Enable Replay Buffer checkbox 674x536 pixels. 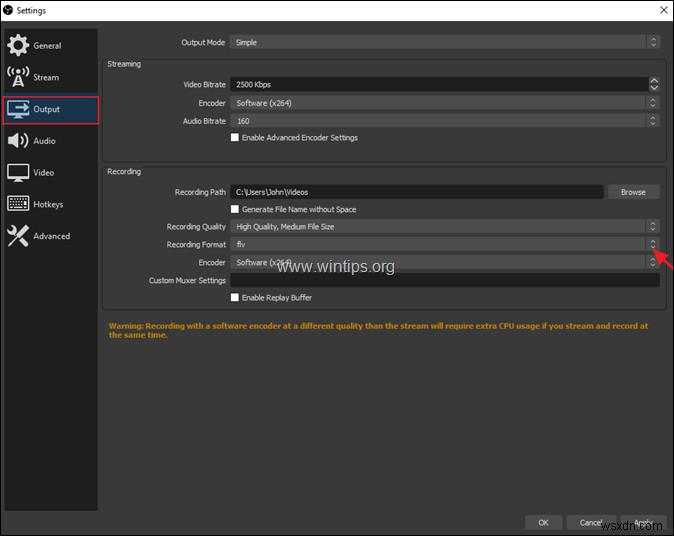(x=235, y=297)
